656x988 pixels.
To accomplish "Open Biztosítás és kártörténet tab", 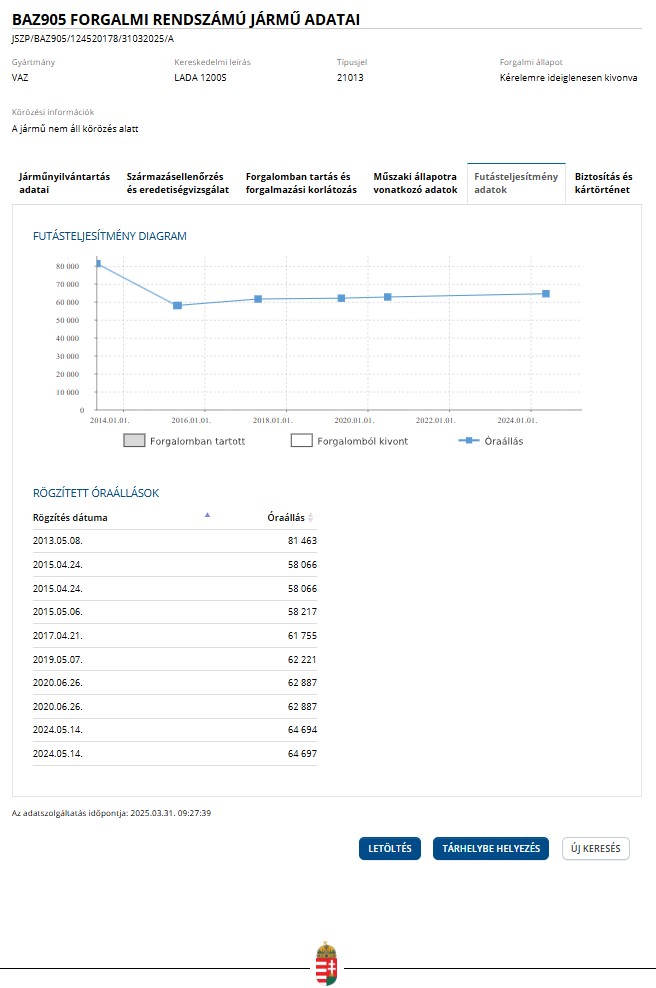I will tap(603, 183).
